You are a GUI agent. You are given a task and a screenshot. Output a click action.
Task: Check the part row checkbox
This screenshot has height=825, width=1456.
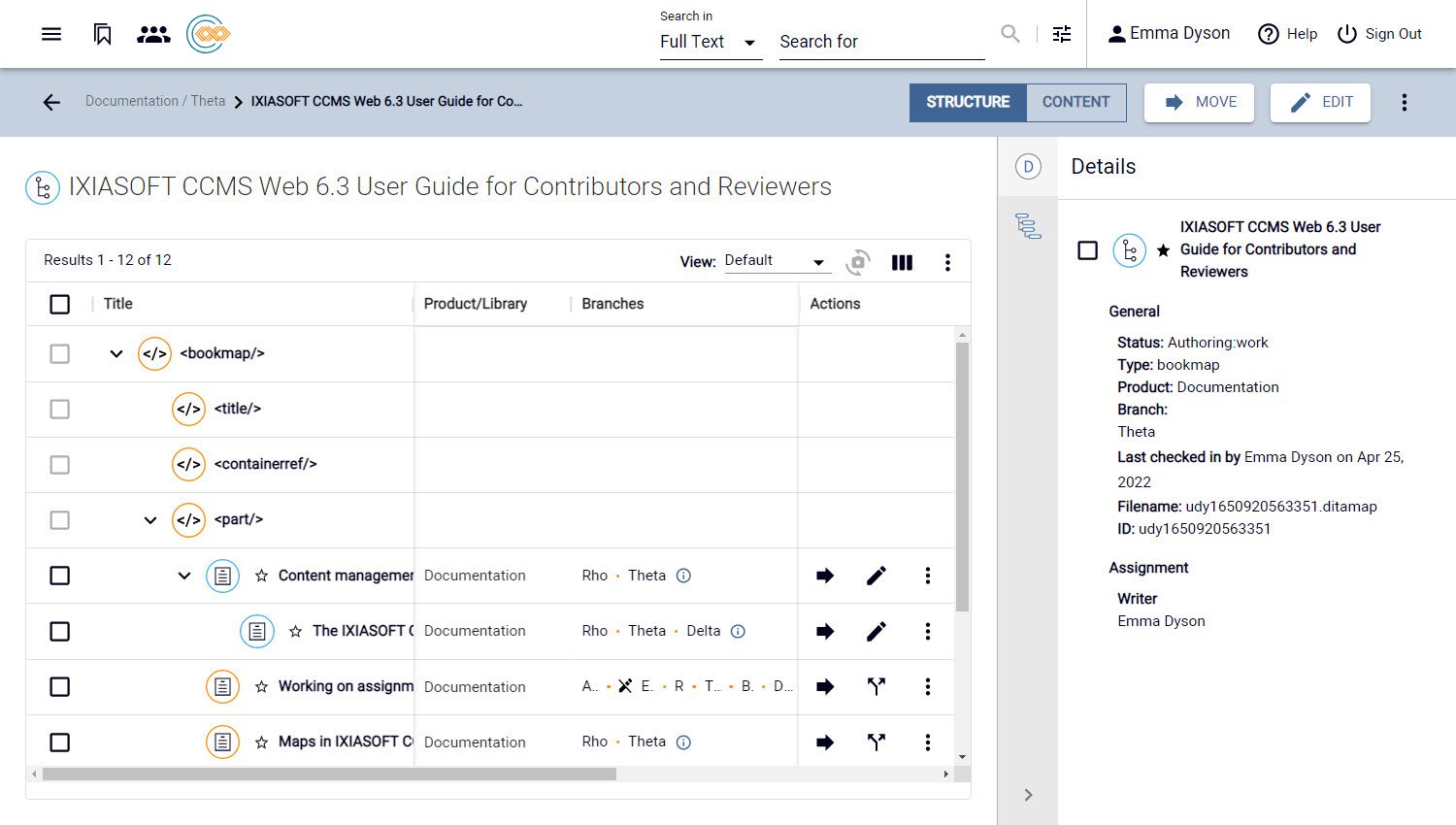[59, 520]
